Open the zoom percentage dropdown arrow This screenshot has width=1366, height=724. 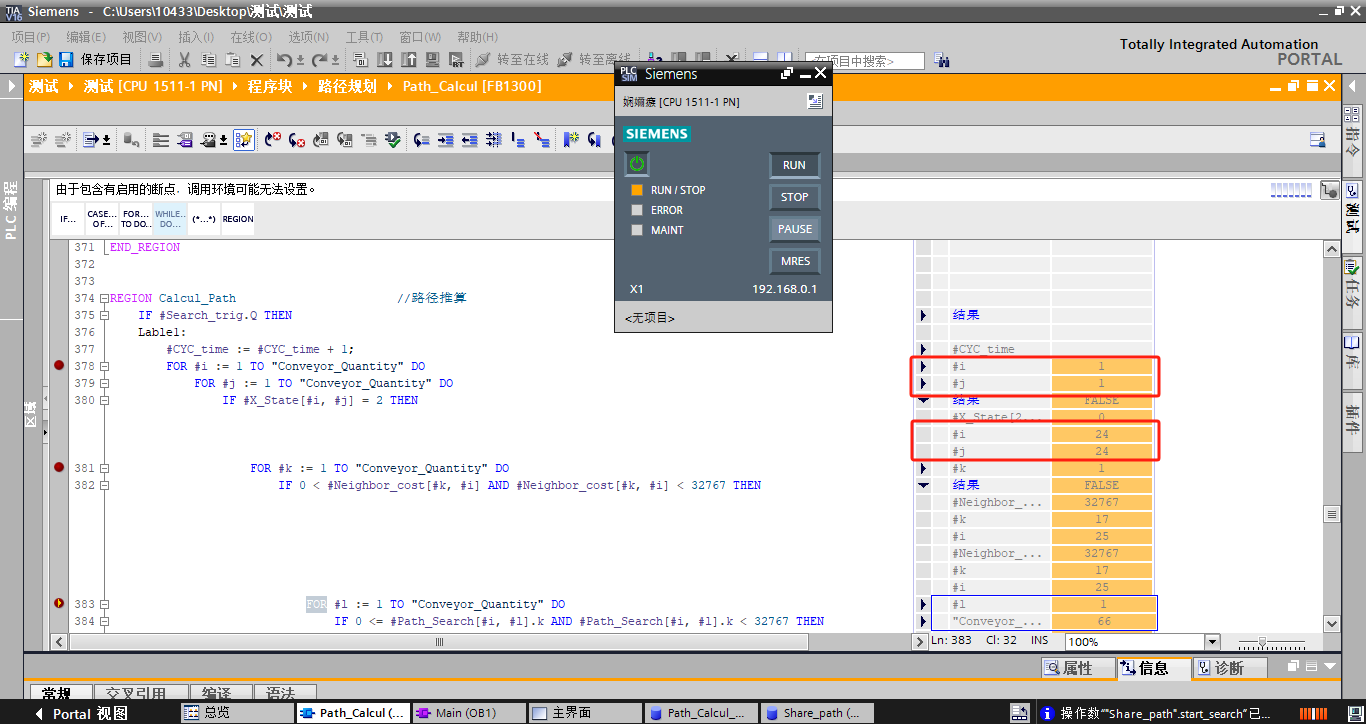click(x=1213, y=642)
